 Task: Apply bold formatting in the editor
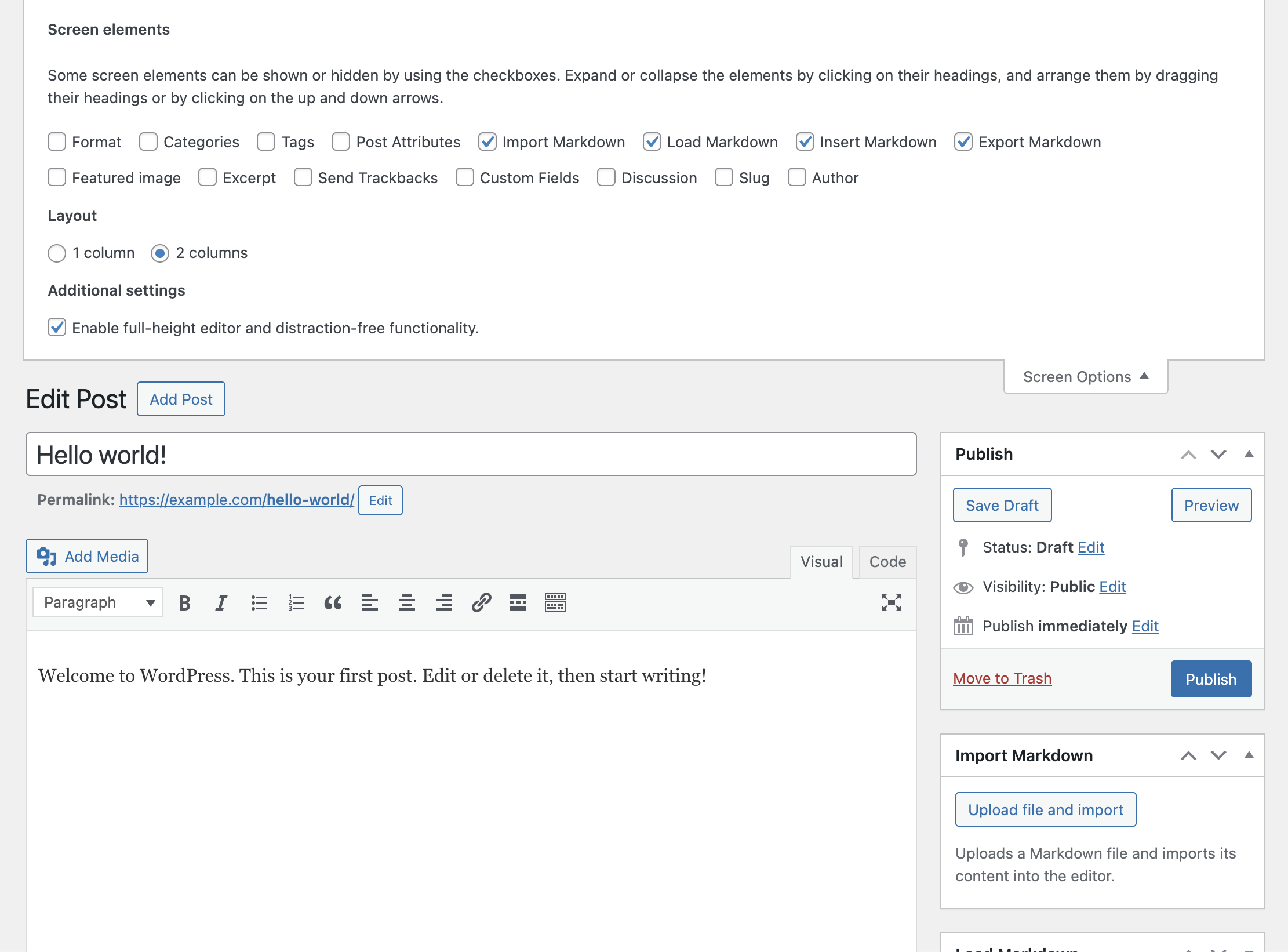(x=184, y=602)
